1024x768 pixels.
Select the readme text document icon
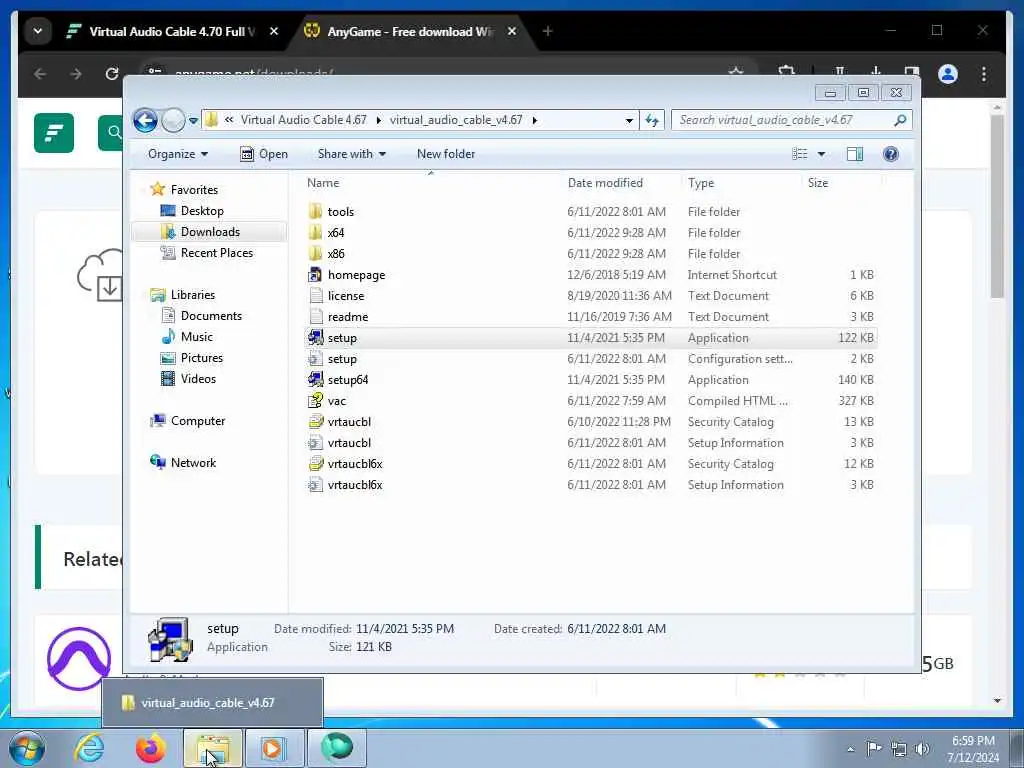click(315, 317)
